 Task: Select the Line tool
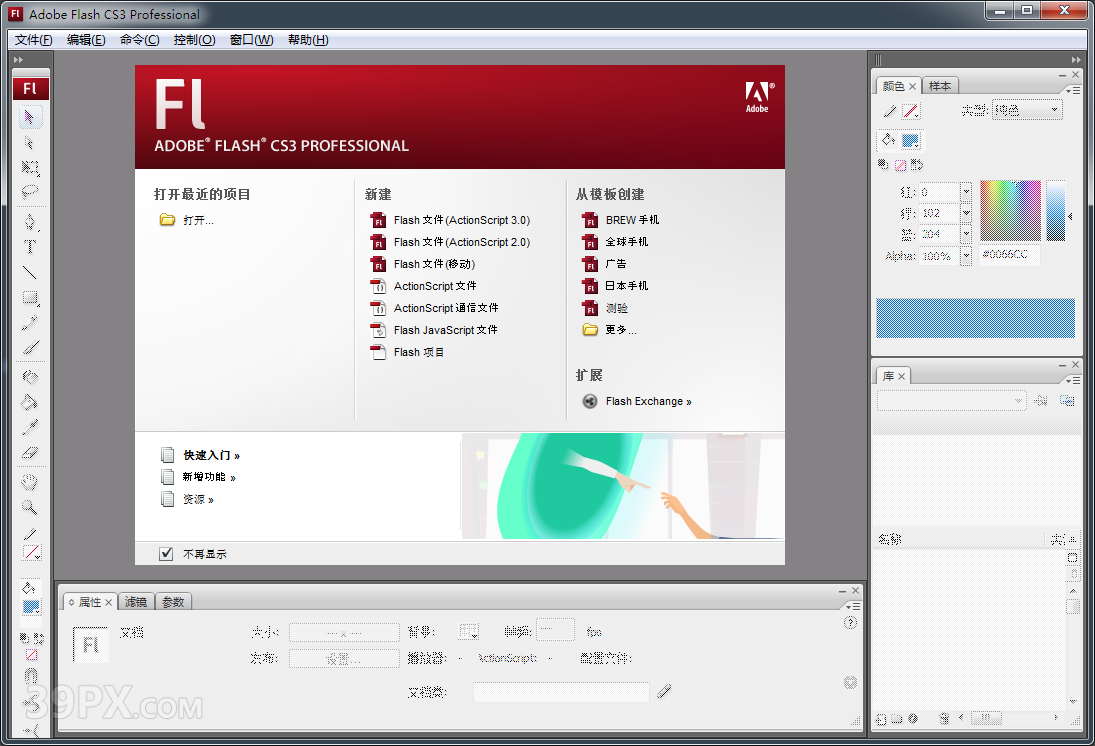point(29,272)
